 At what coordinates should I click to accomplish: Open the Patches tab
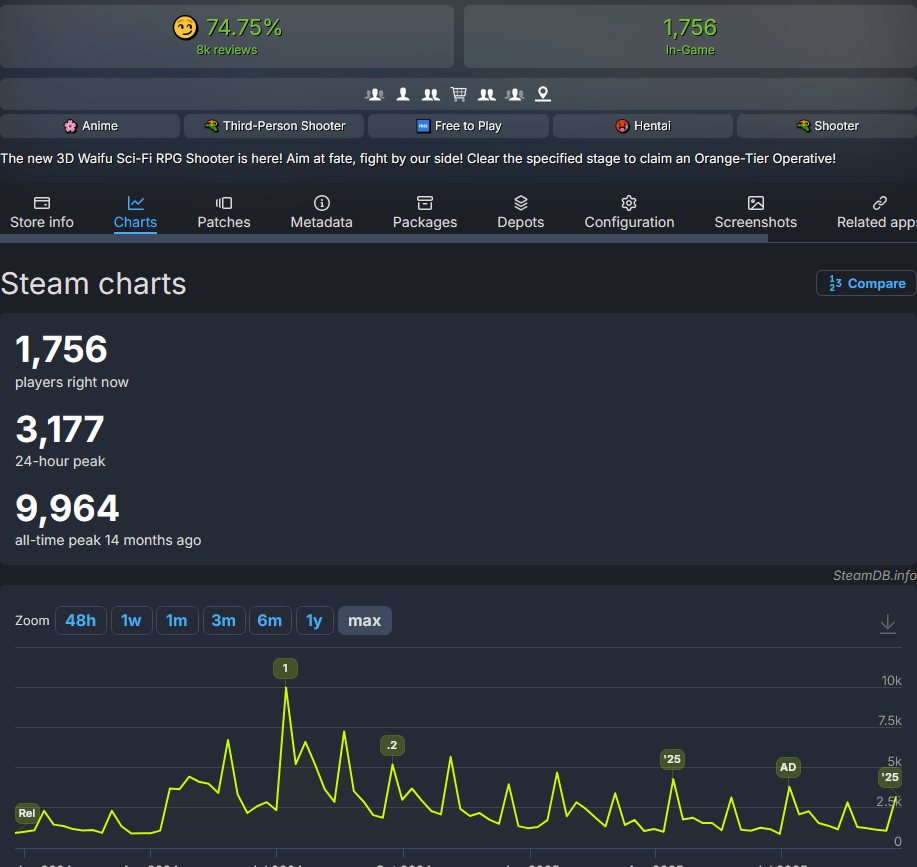tap(224, 213)
